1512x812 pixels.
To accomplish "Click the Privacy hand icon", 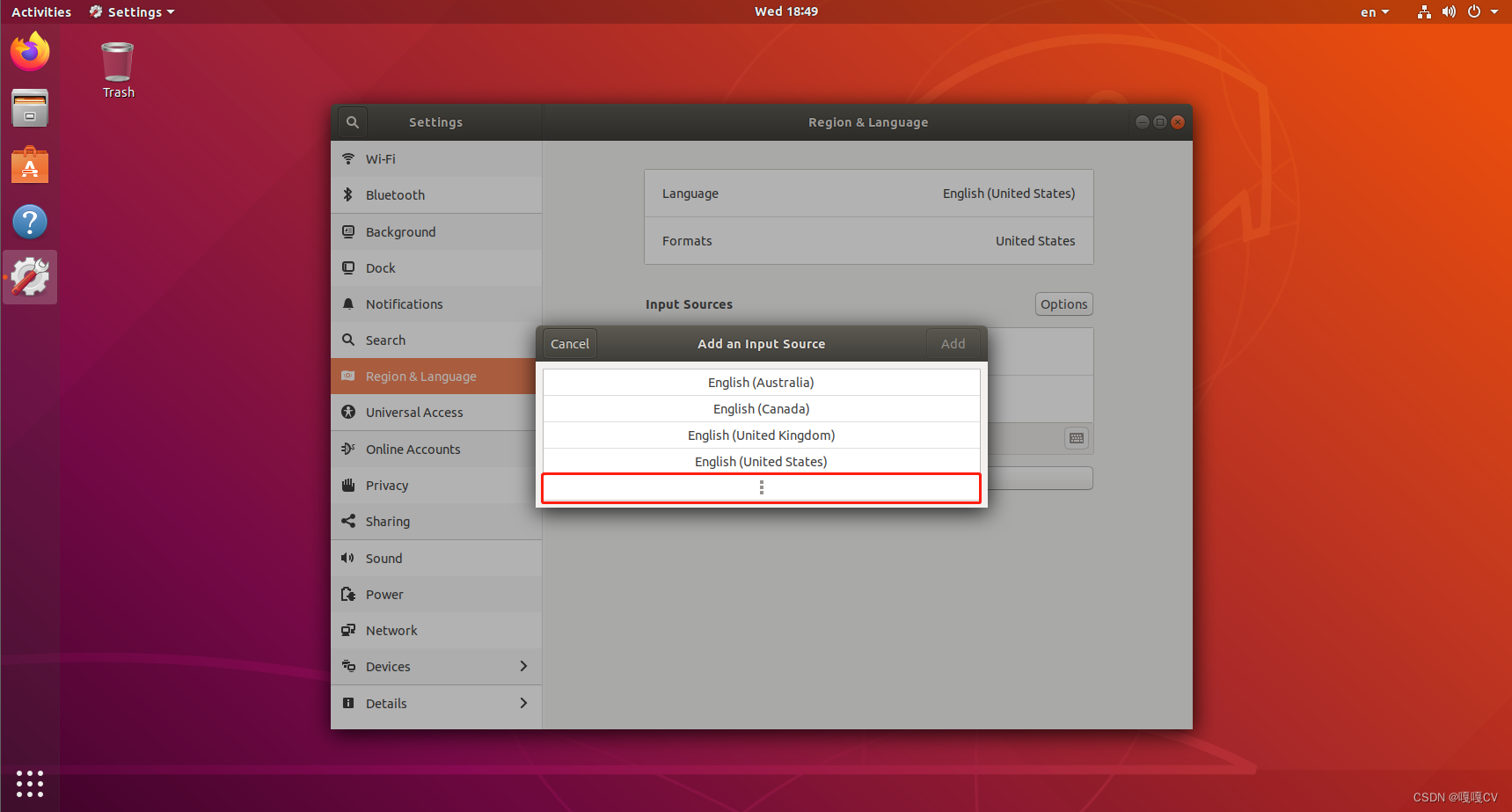I will (348, 485).
